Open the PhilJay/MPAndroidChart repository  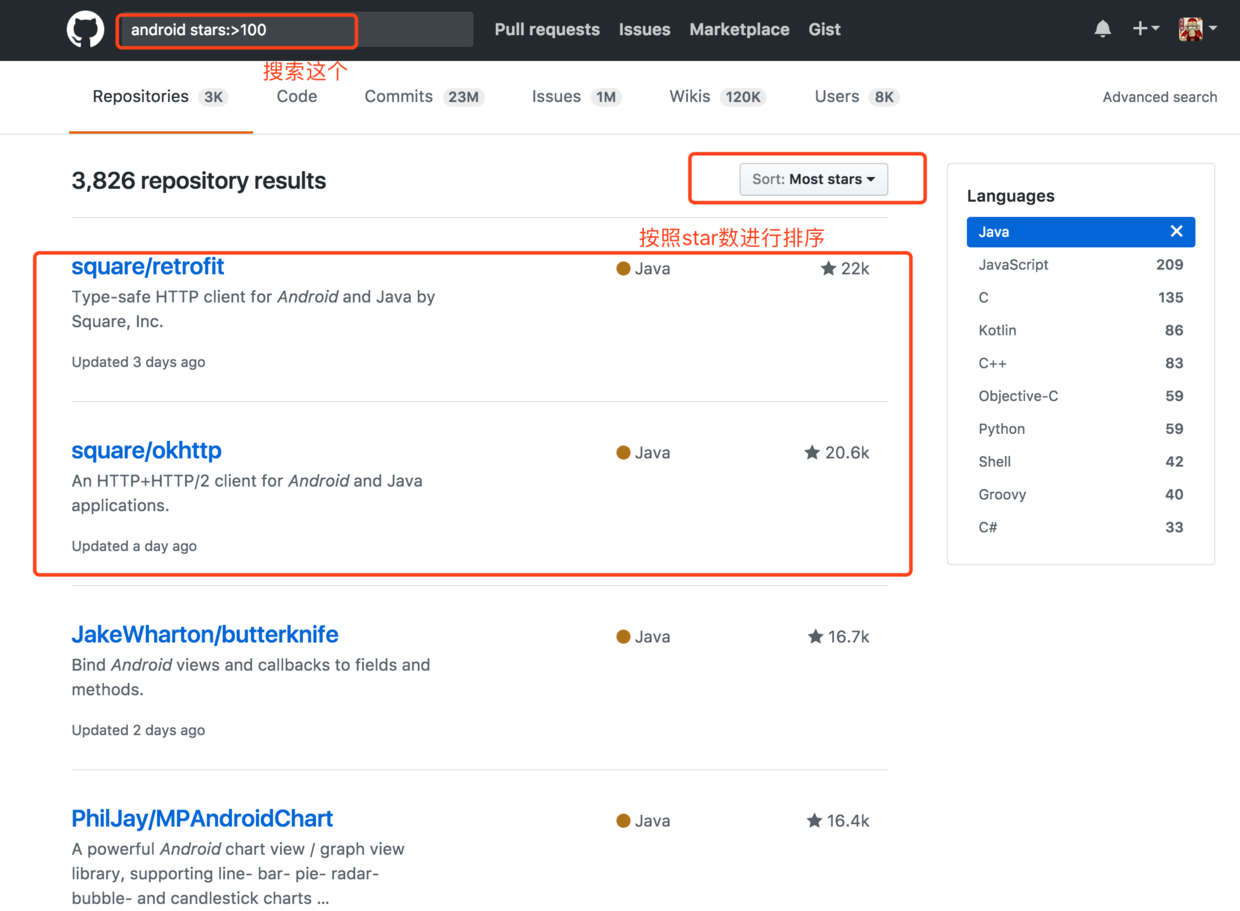[202, 819]
